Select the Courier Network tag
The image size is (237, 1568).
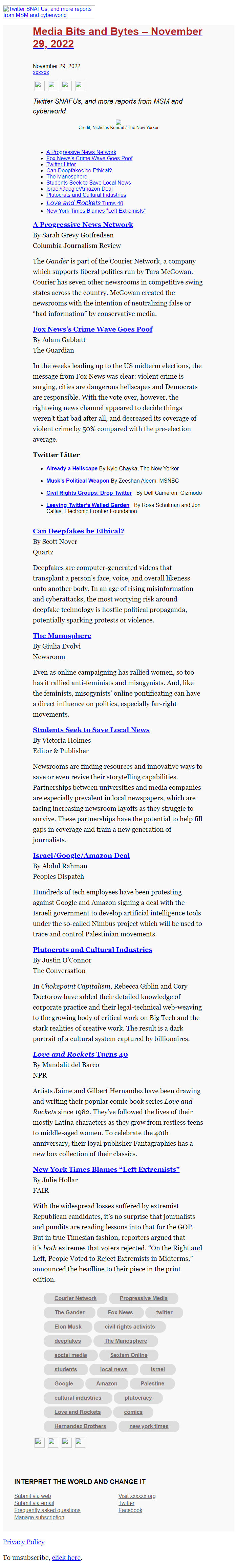pos(76,1298)
